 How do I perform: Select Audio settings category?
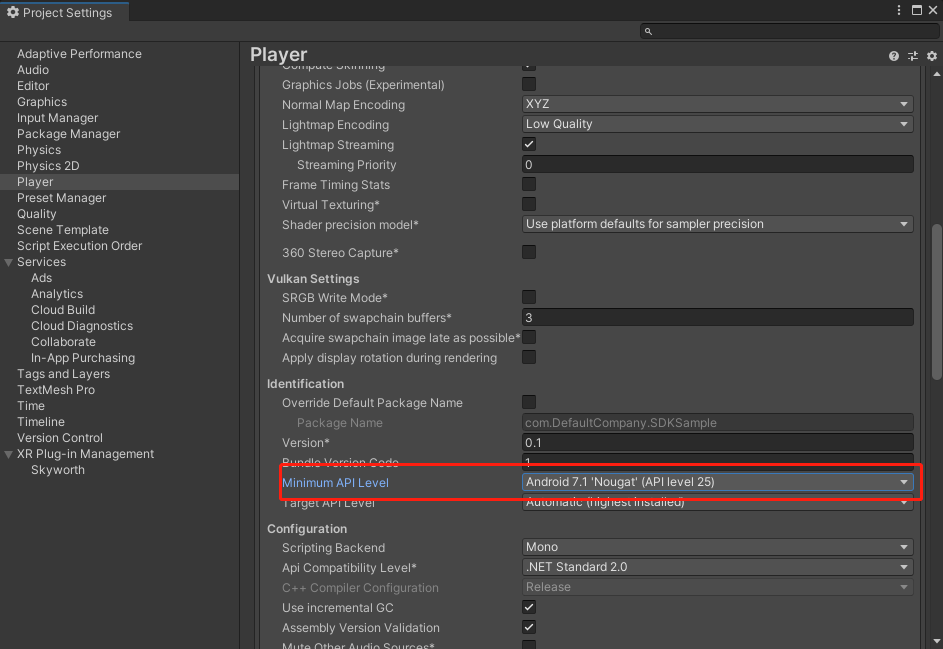[33, 70]
